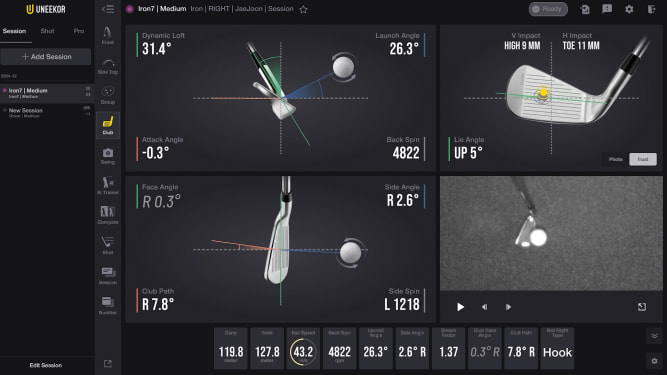667x375 pixels.
Task: Select the Club view icon
Action: click(x=108, y=125)
